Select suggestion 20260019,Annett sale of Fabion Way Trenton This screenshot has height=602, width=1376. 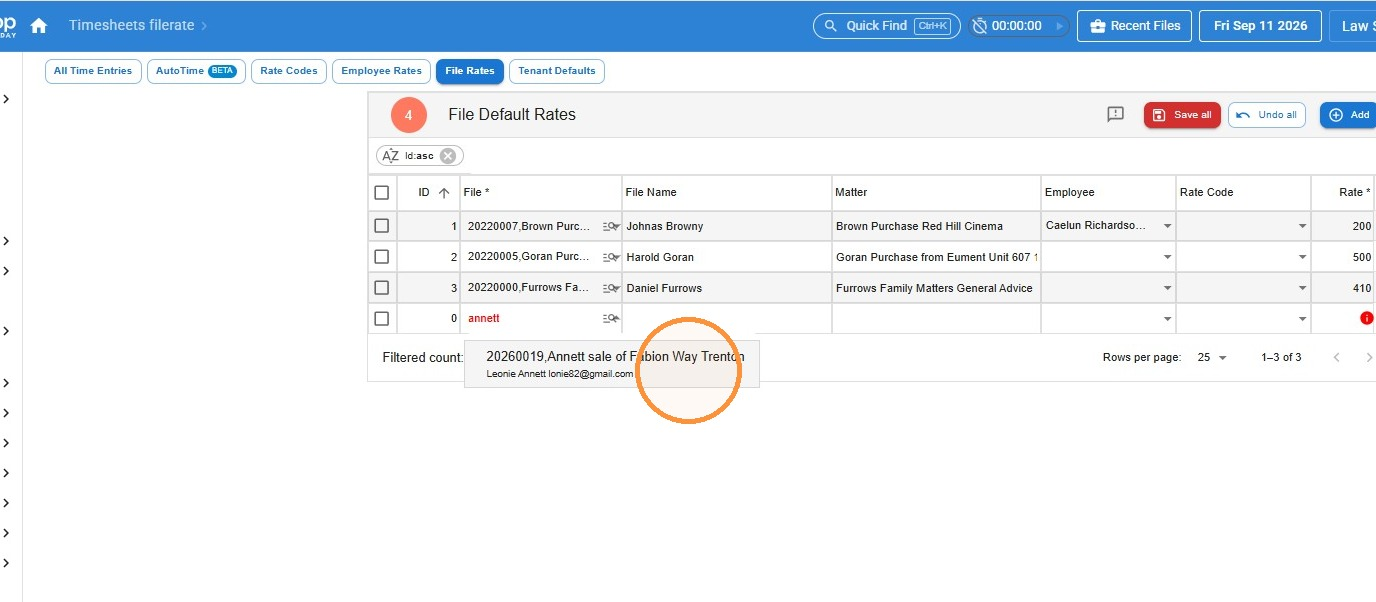click(611, 363)
